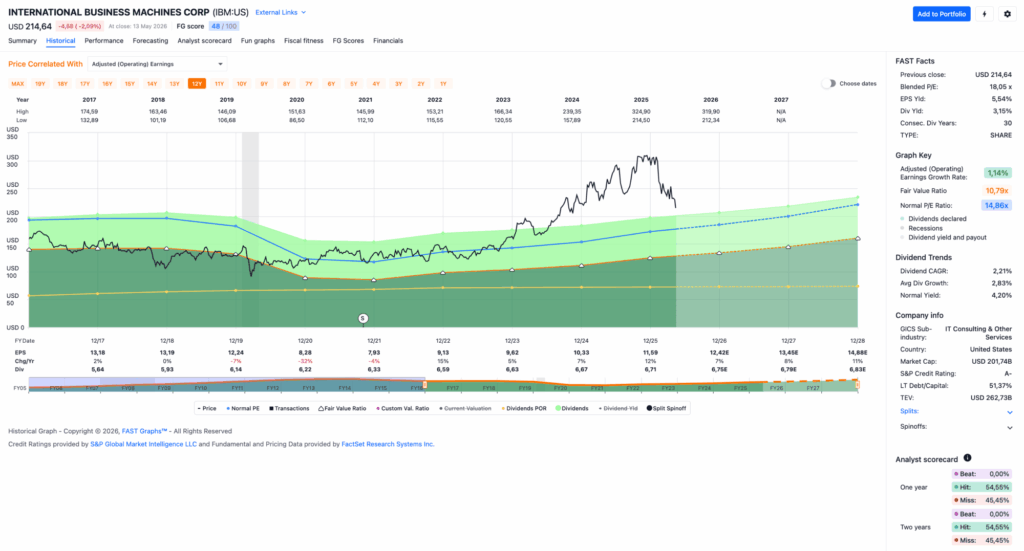Viewport: 1024px width, 551px height.
Task: Go to Analyst scorecard tab
Action: click(x=204, y=40)
